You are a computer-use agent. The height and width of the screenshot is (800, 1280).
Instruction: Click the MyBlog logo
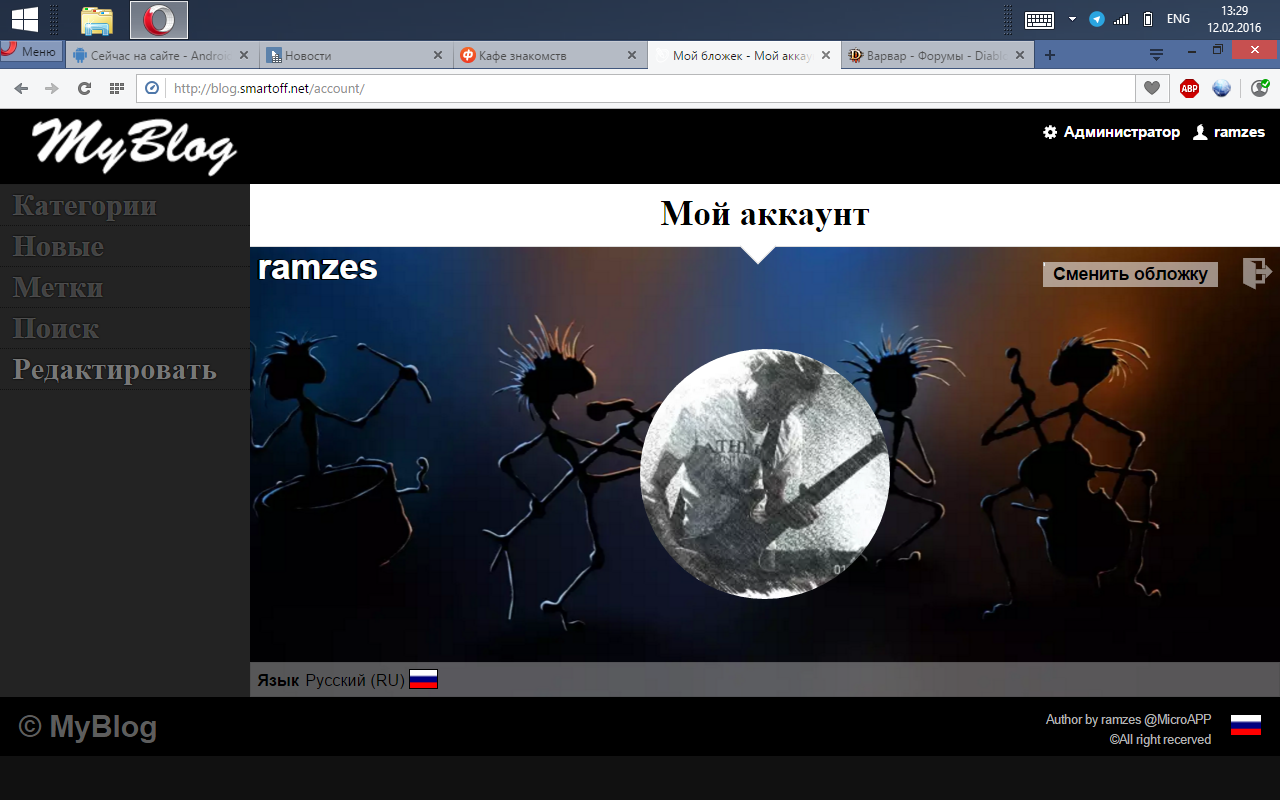[x=135, y=146]
